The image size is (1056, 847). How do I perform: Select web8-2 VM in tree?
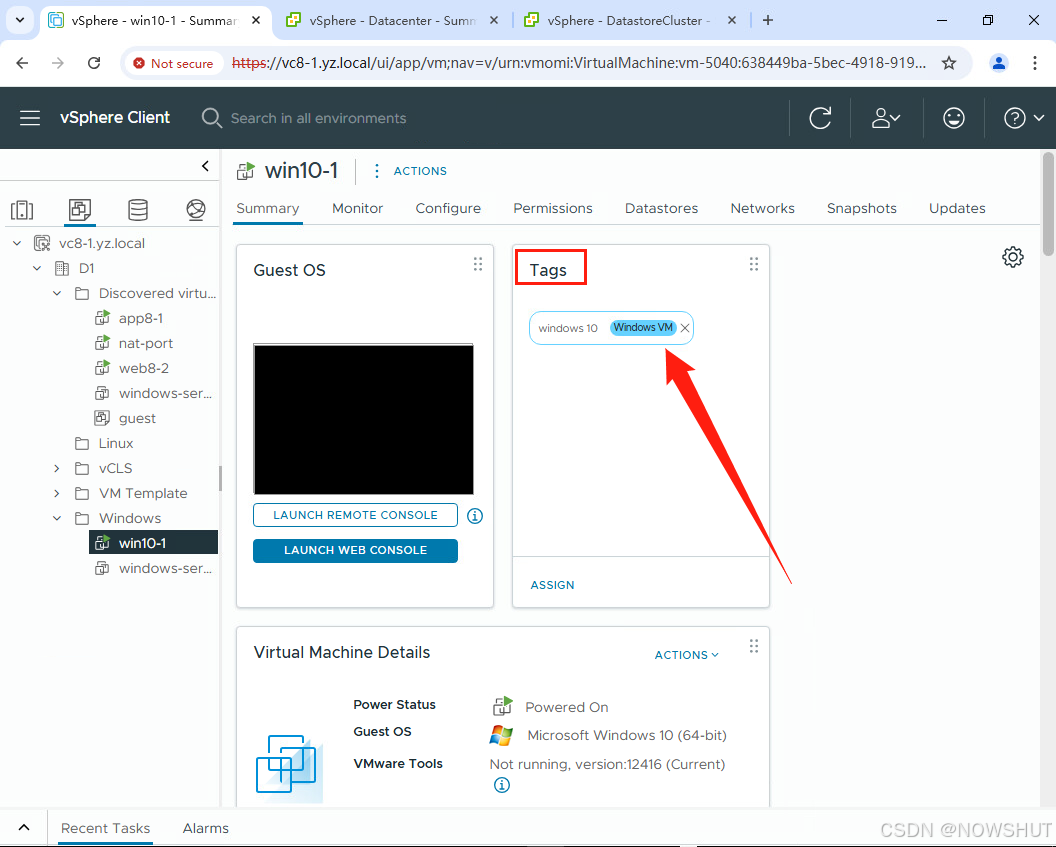pos(143,368)
